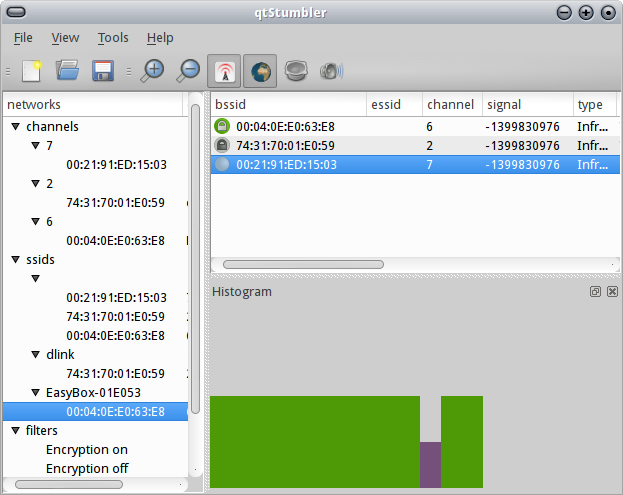Collapse the EasyBox-01E053 node

[x=35, y=393]
